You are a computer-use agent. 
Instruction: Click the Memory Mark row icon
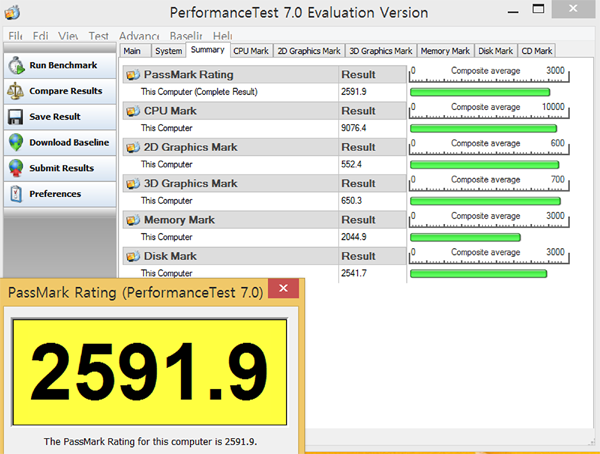(x=133, y=220)
